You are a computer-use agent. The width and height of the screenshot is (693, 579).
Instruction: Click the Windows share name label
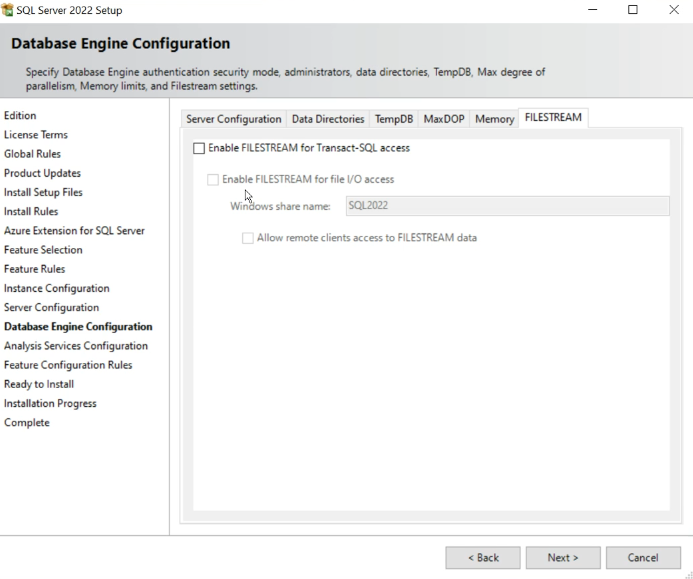pyautogui.click(x=280, y=206)
